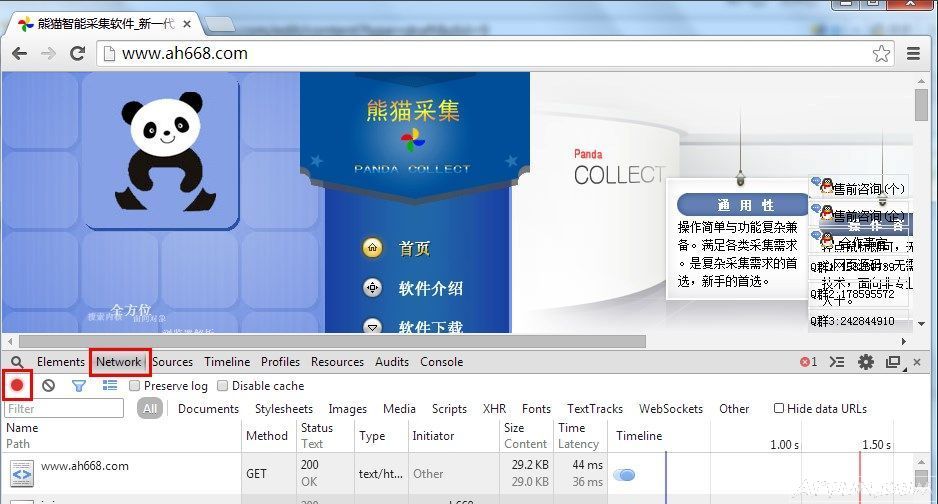The height and width of the screenshot is (504, 938).
Task: Filter requests by Documents
Action: pyautogui.click(x=208, y=409)
